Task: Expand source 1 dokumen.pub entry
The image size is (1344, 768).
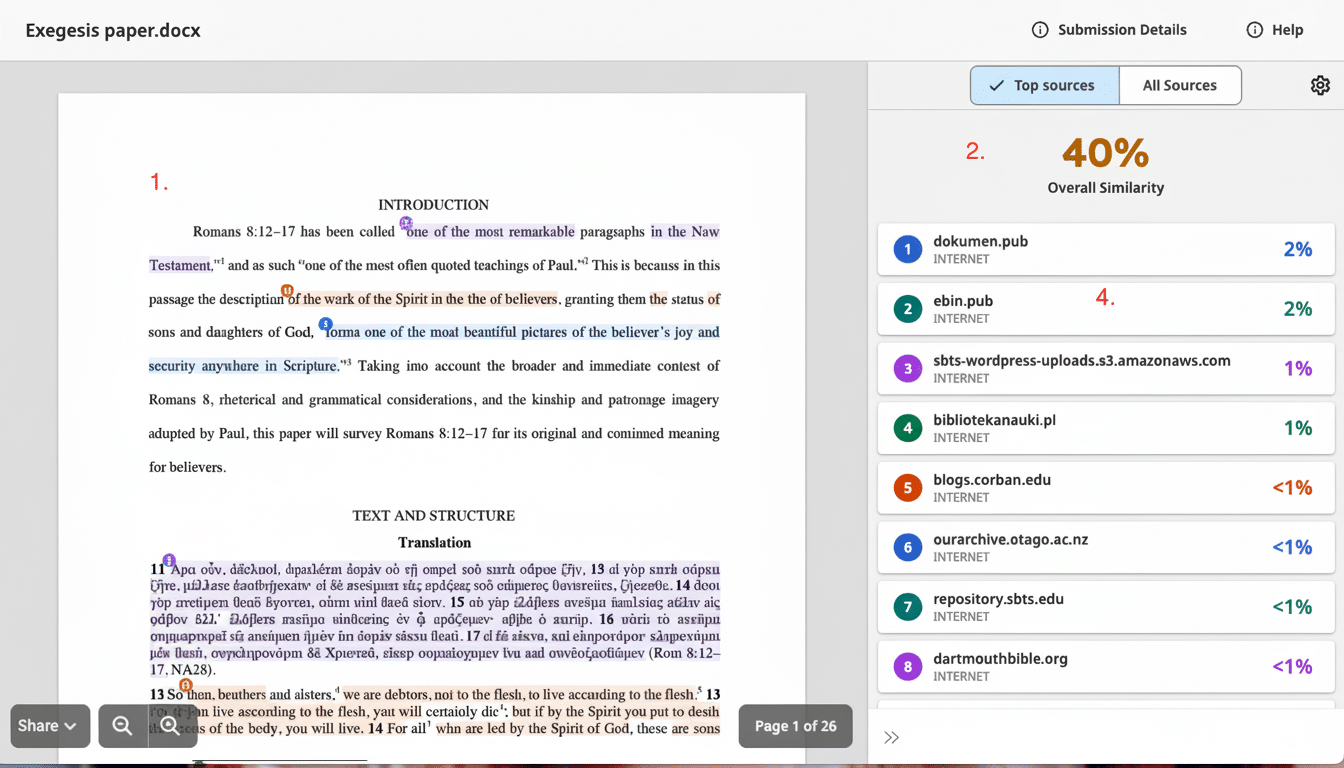Action: point(1105,249)
